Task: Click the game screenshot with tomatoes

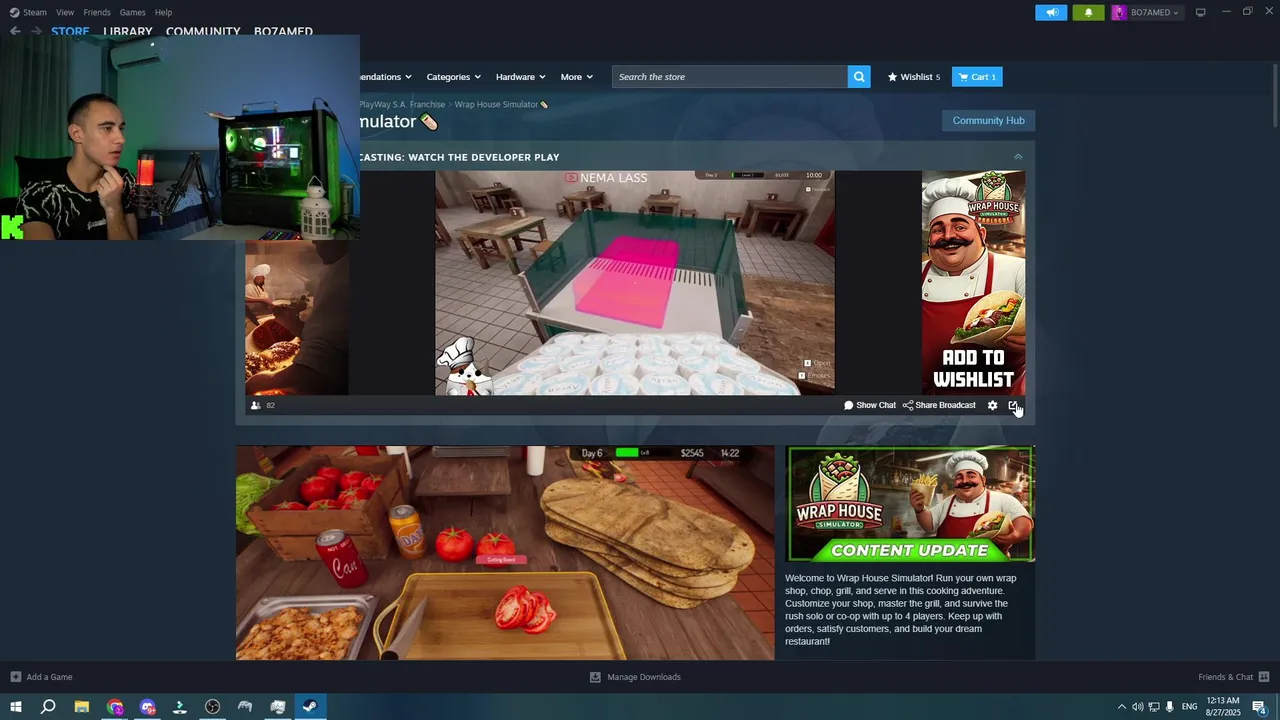Action: (505, 553)
